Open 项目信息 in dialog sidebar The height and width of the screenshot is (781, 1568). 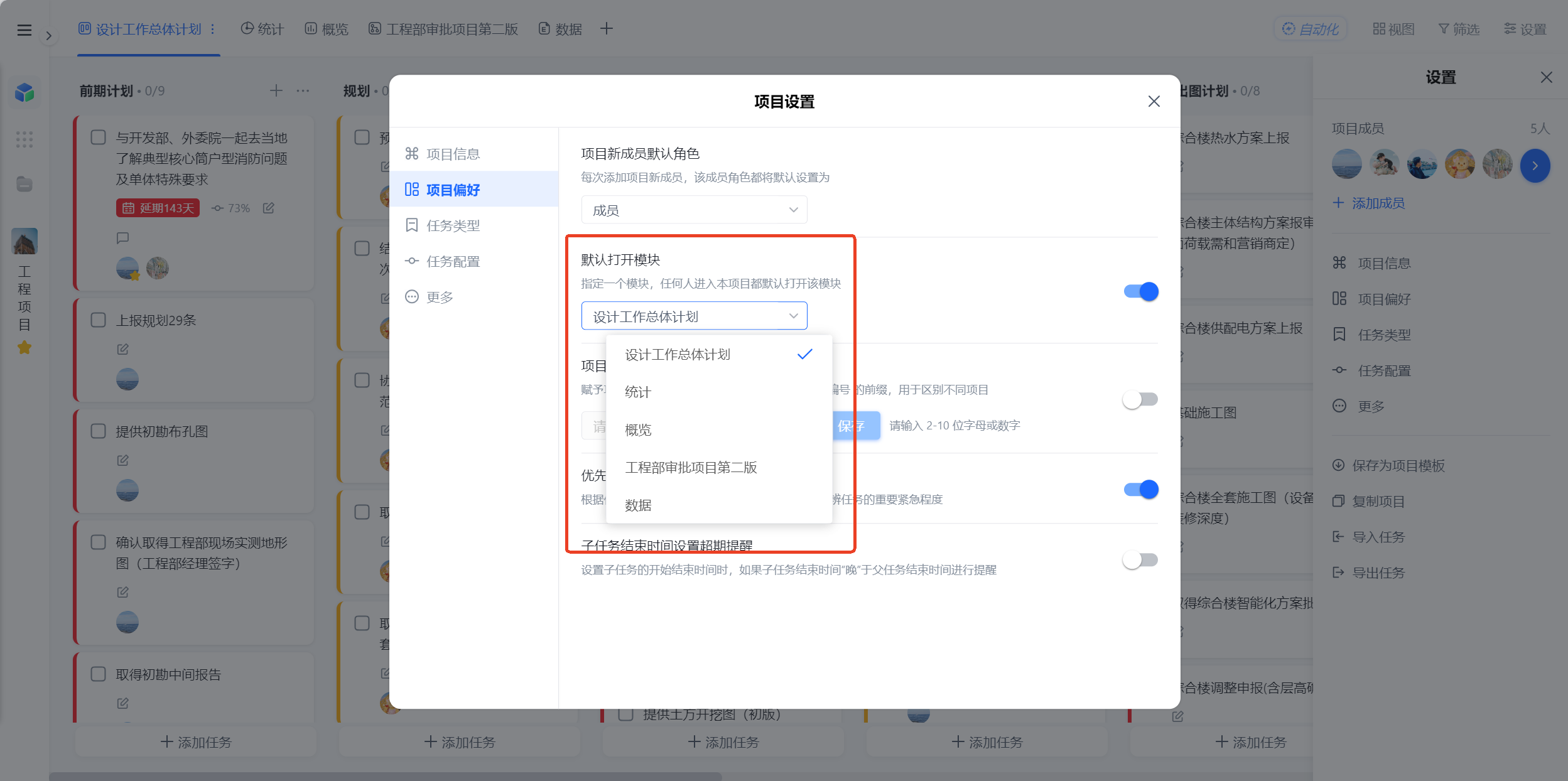[x=474, y=154]
